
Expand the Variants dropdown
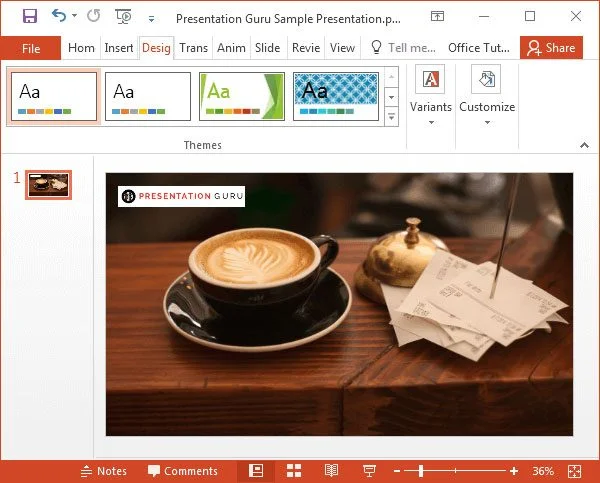click(431, 97)
